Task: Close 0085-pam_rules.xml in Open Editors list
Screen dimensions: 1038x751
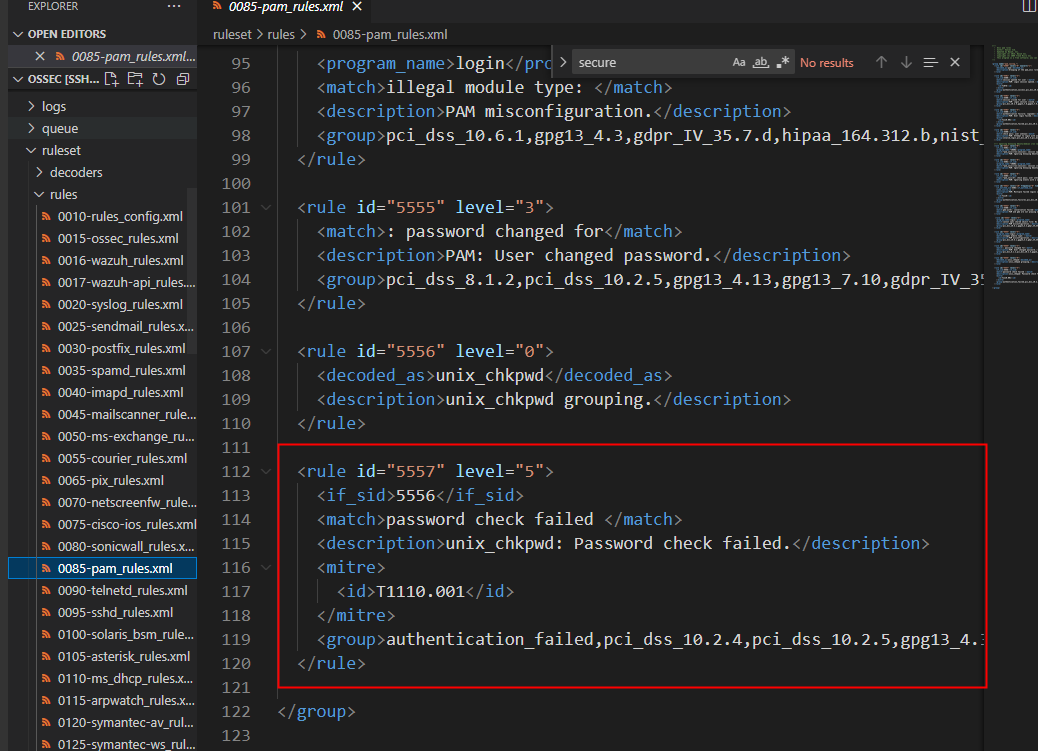Action: pos(40,56)
